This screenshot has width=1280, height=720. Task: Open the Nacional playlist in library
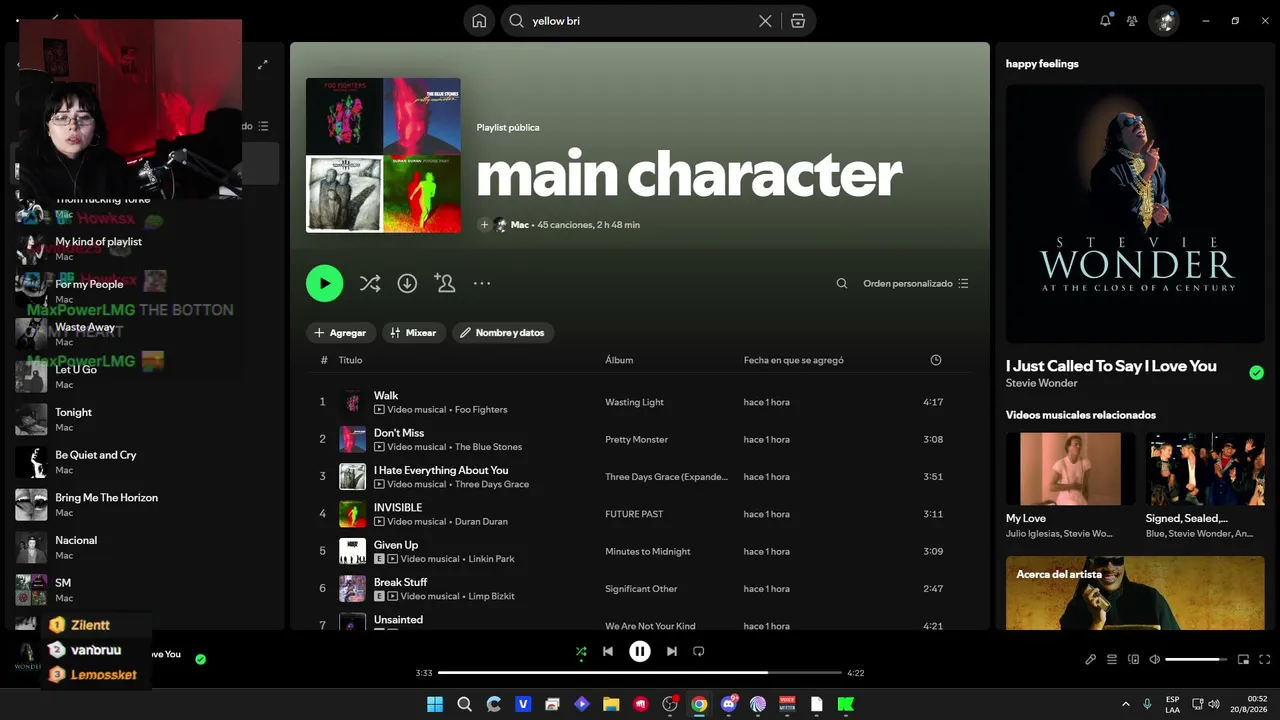(x=146, y=548)
